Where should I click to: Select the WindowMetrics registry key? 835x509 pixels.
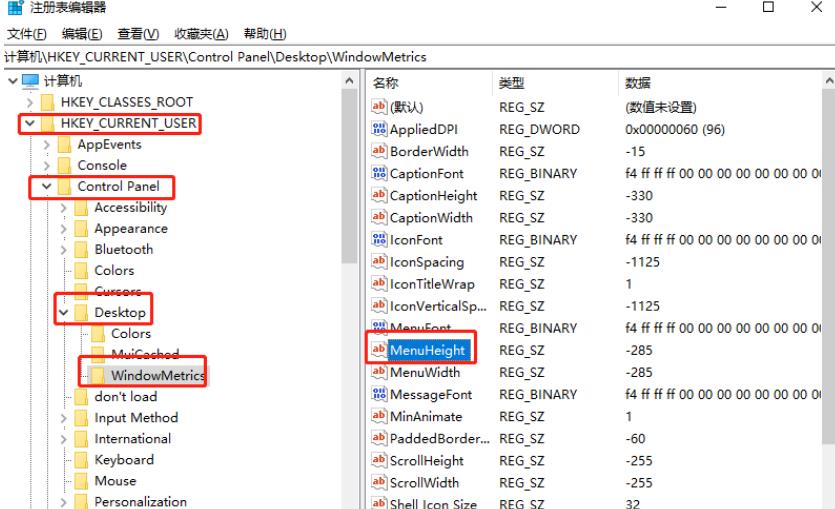pyautogui.click(x=157, y=376)
